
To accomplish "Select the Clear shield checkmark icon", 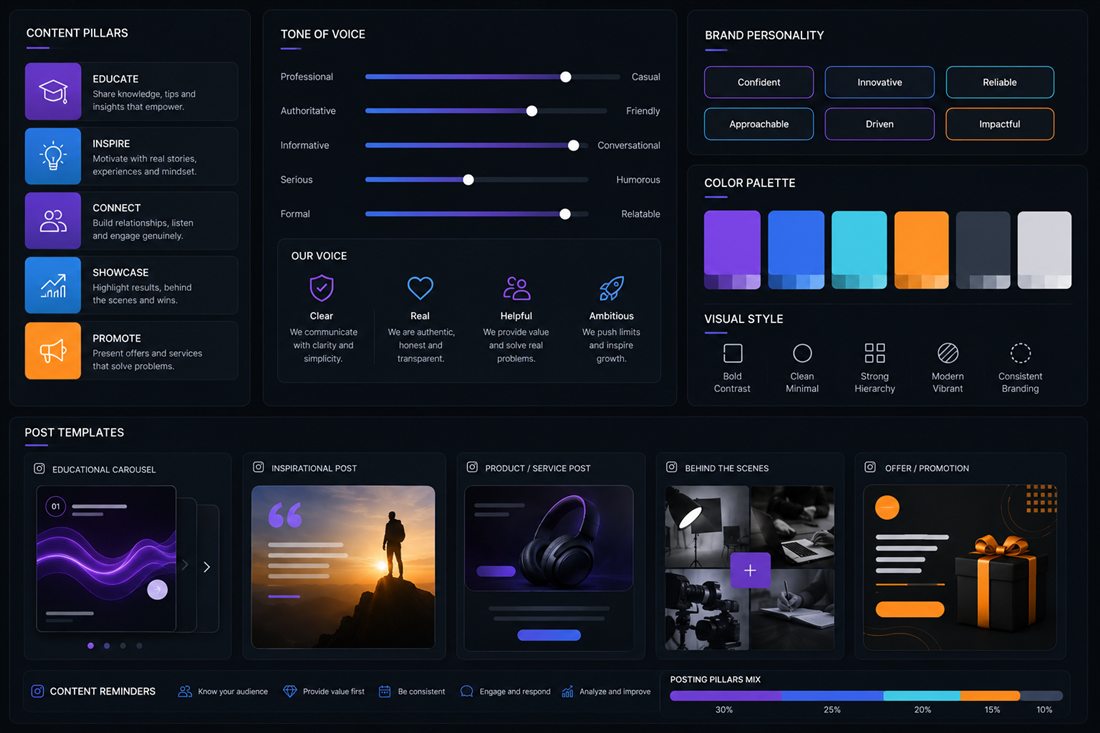I will point(321,288).
